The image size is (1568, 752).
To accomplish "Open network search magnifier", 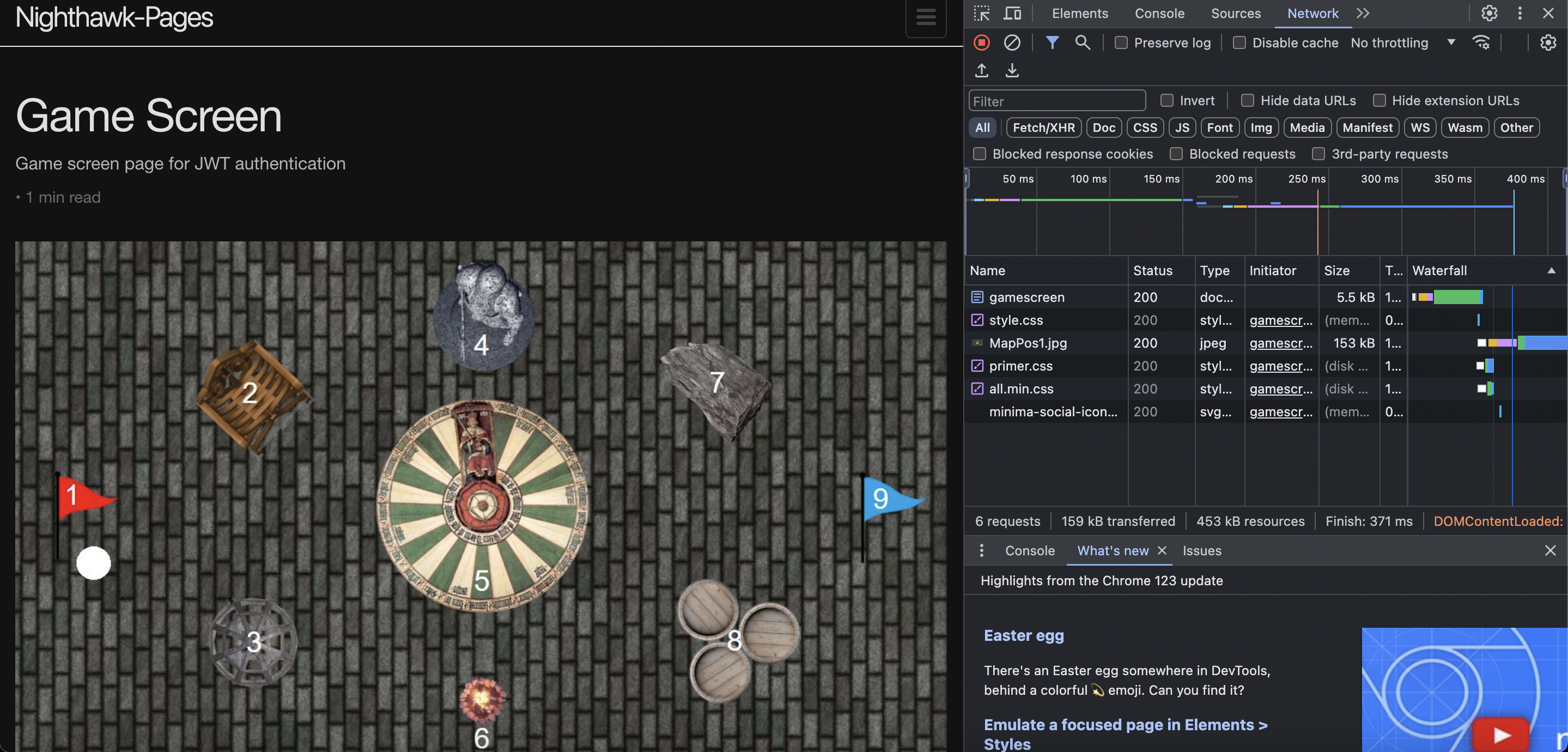I will 1082,43.
